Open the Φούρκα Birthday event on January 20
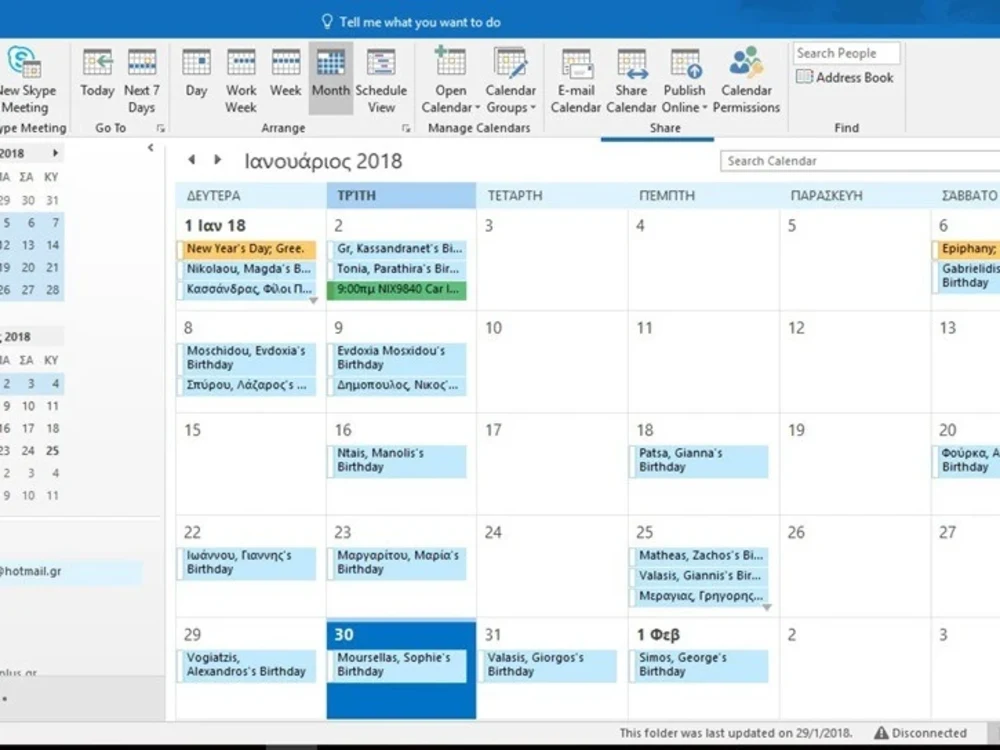This screenshot has height=750, width=1000. (x=966, y=460)
